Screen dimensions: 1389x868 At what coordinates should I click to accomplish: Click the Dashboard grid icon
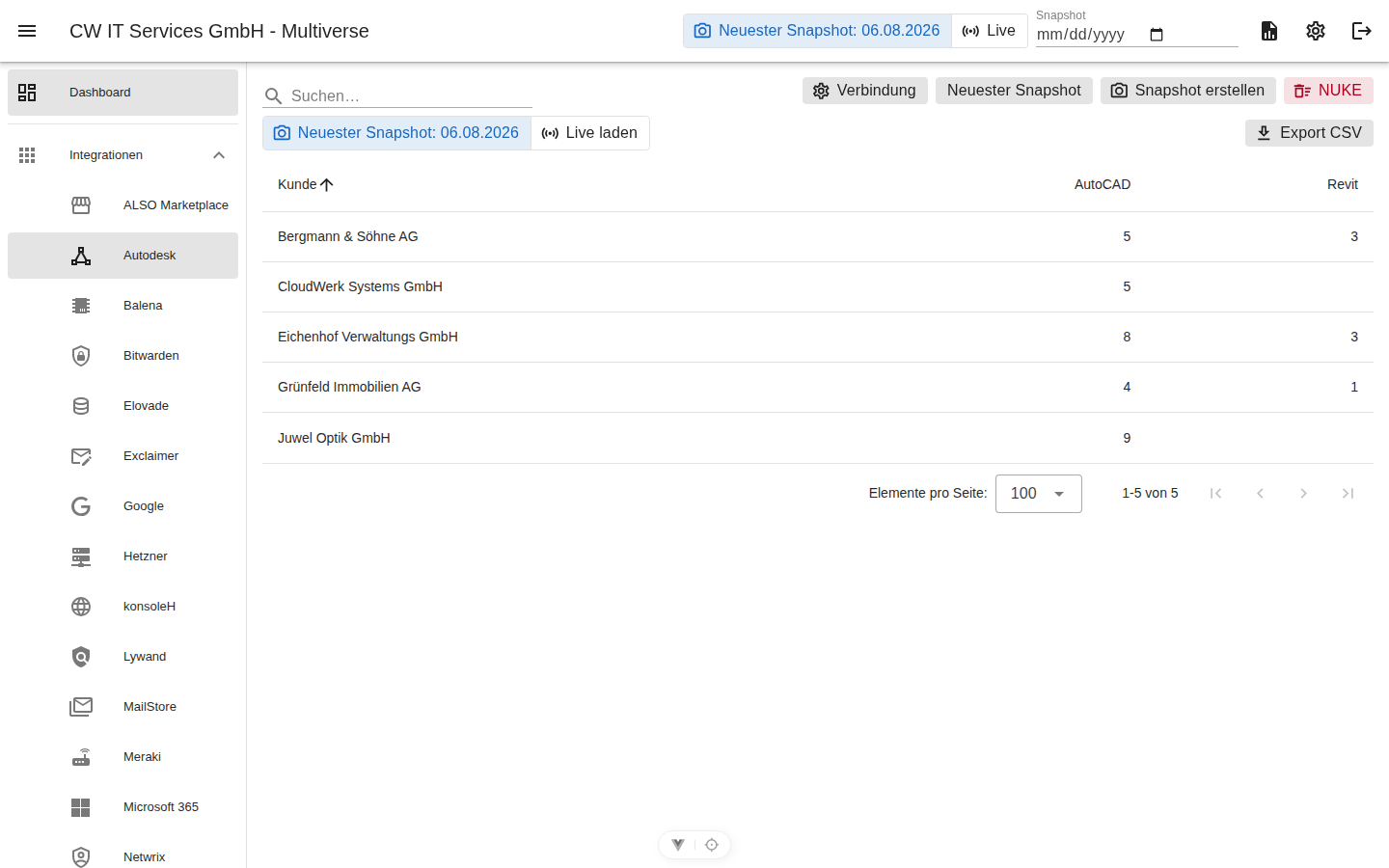[x=27, y=93]
